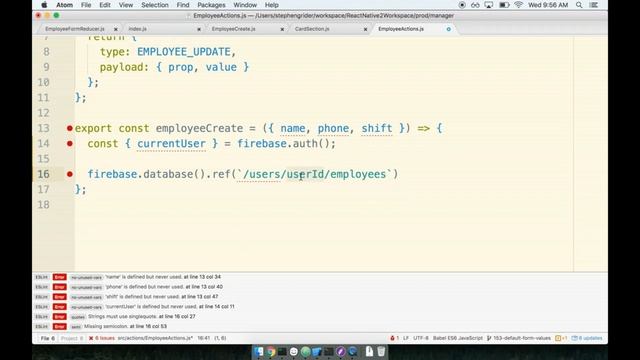Click lint error dot on line 13
This screenshot has width=640, height=360.
click(70, 128)
